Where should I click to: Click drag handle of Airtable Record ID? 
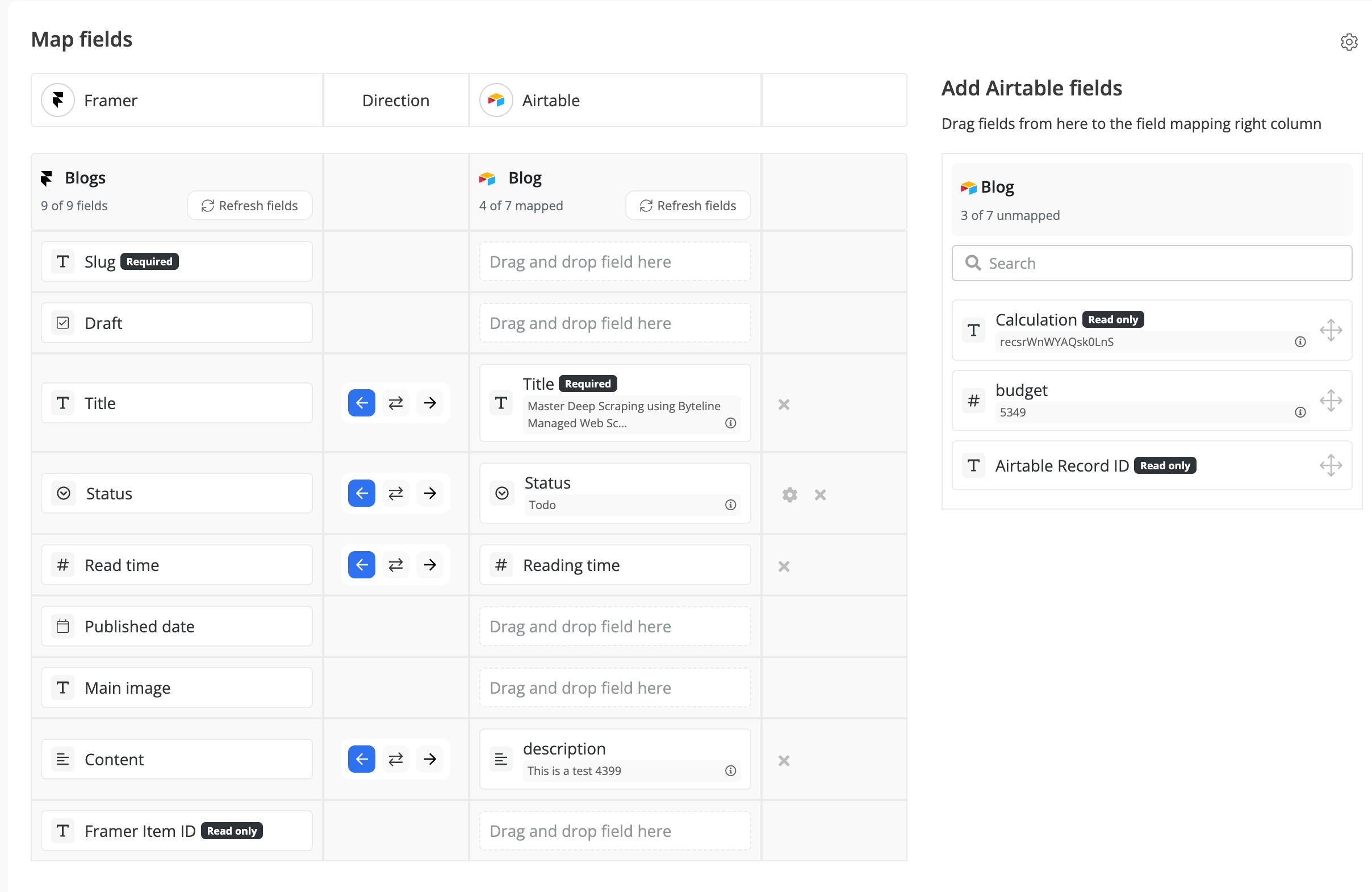click(x=1331, y=465)
